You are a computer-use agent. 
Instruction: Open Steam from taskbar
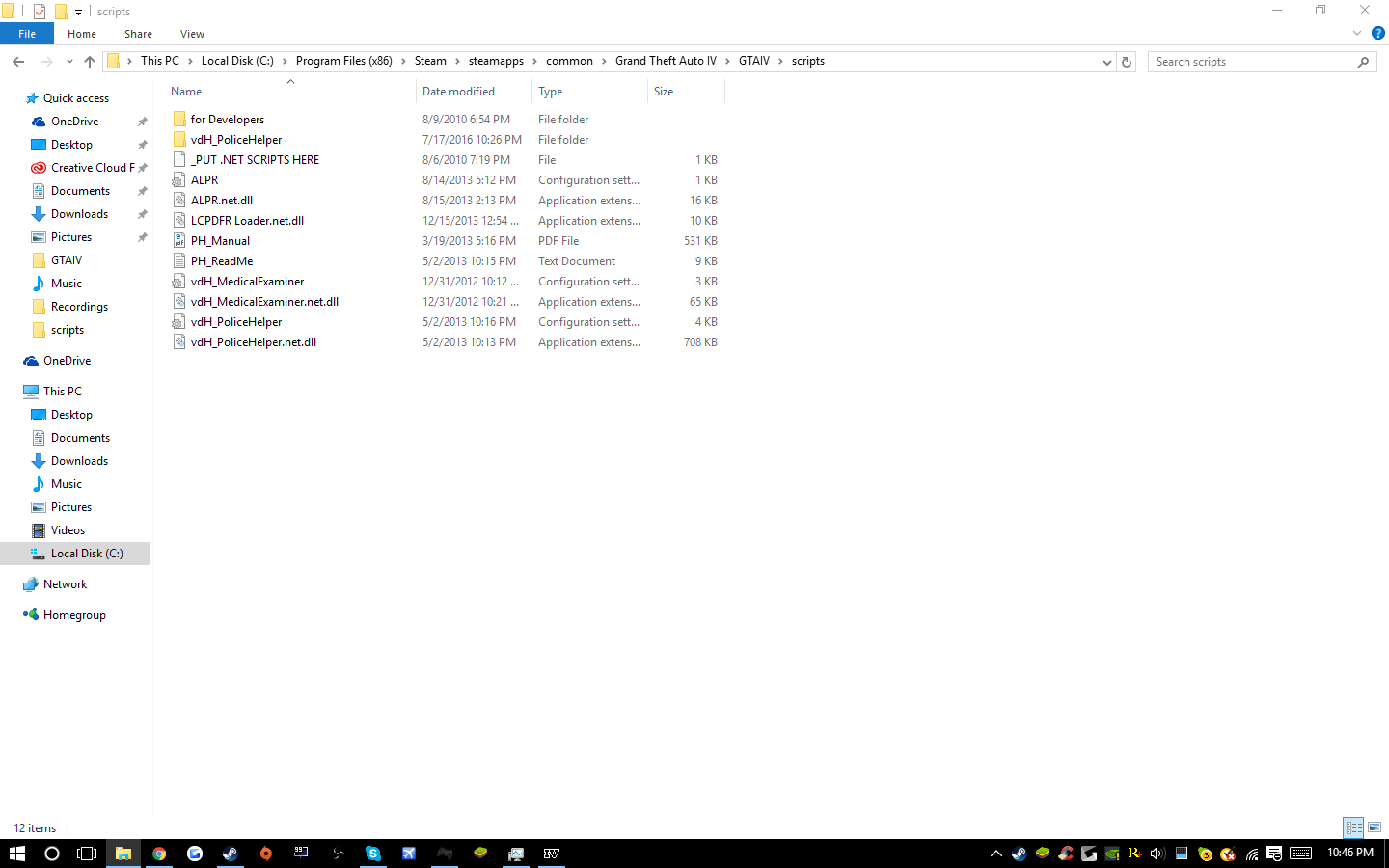(x=231, y=854)
